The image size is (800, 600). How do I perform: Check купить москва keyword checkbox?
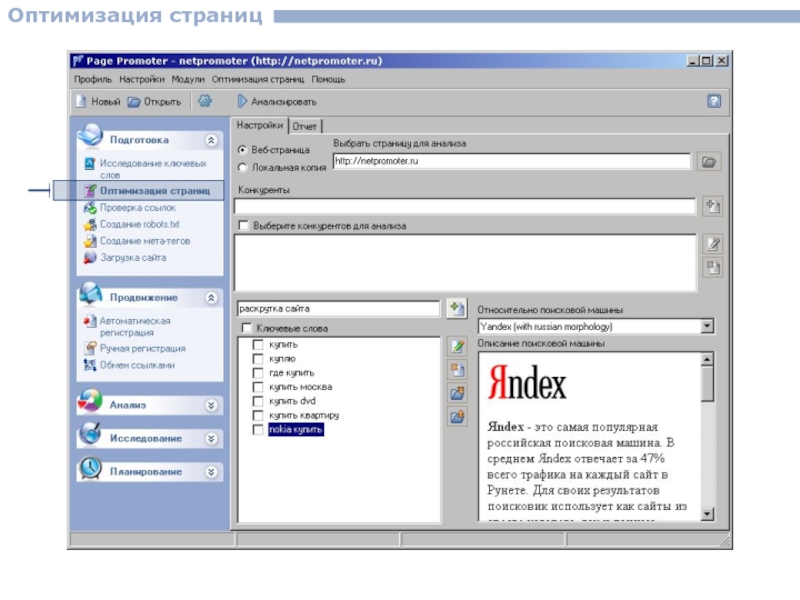tap(258, 387)
